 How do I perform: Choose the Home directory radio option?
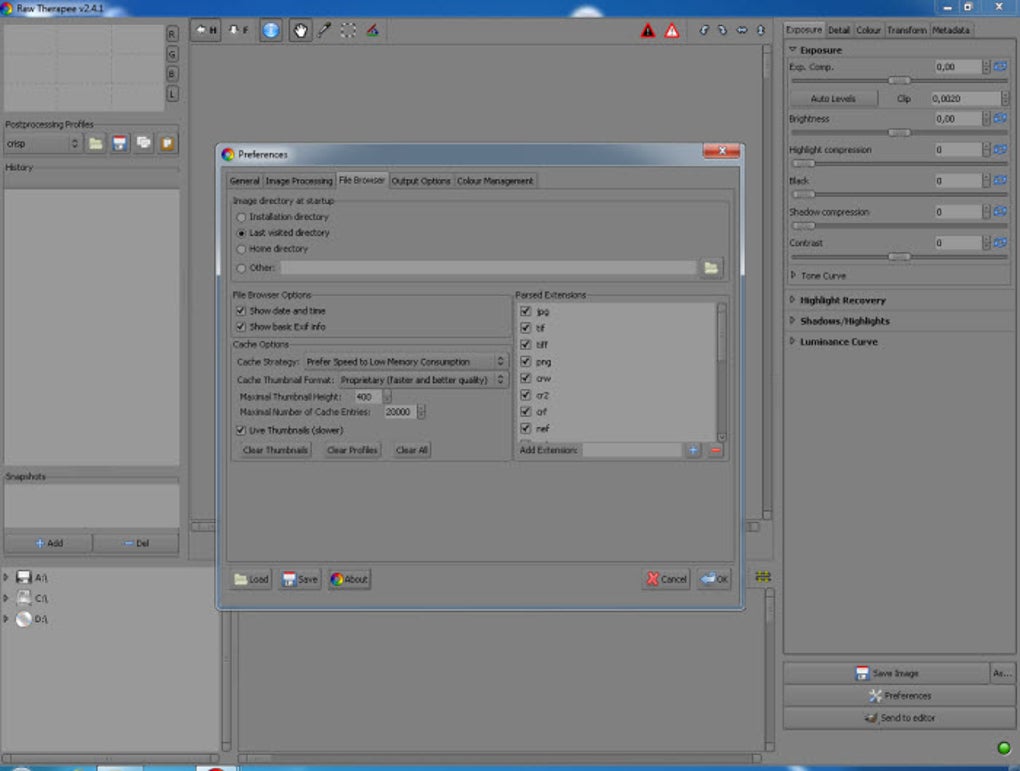(241, 249)
